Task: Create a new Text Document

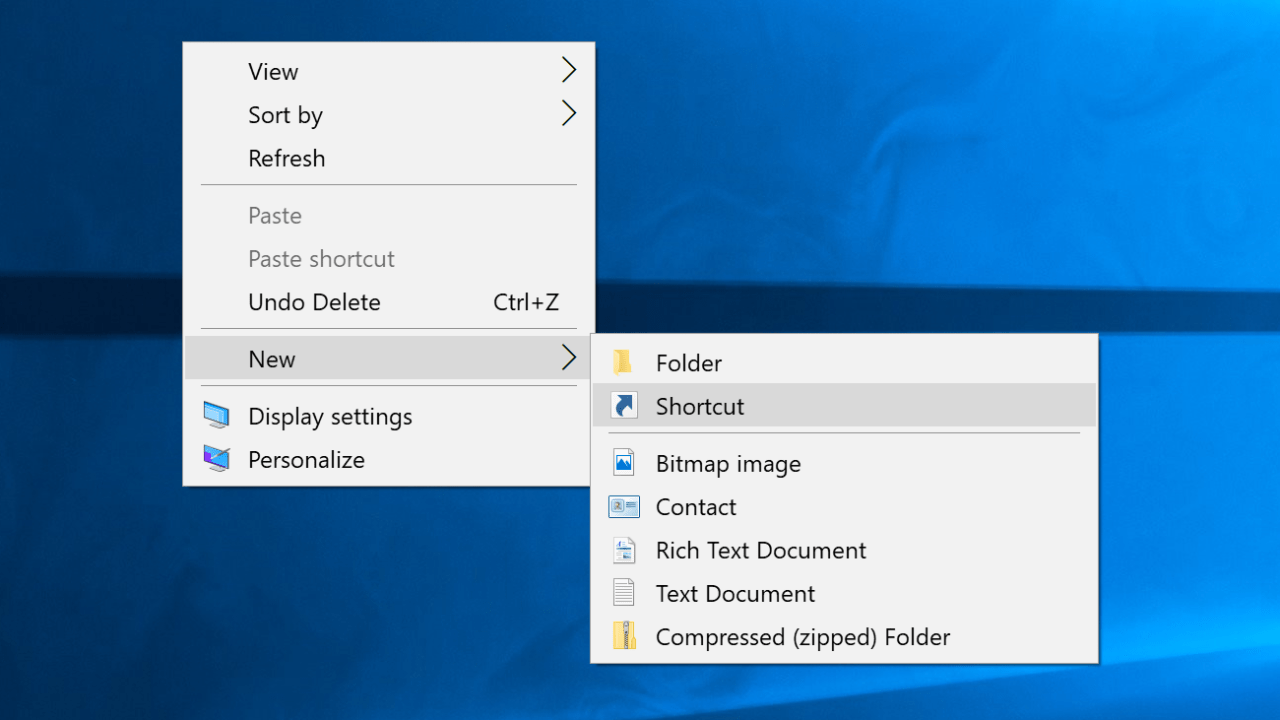Action: point(735,593)
